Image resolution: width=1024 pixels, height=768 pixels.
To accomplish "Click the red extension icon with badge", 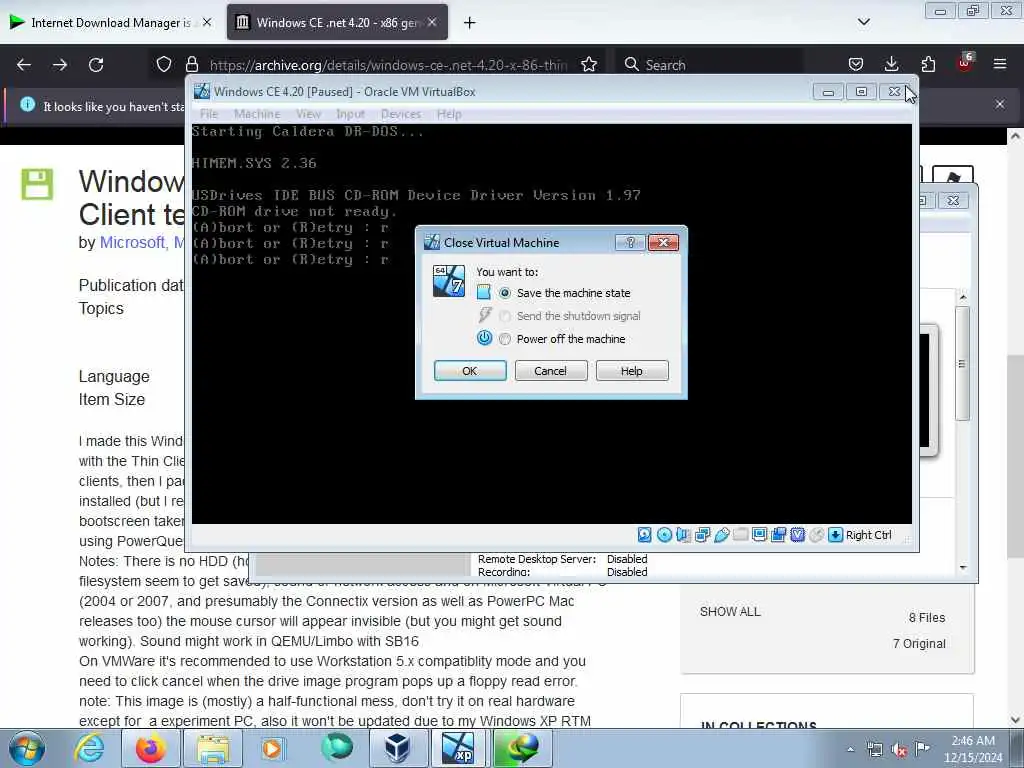I will [965, 63].
